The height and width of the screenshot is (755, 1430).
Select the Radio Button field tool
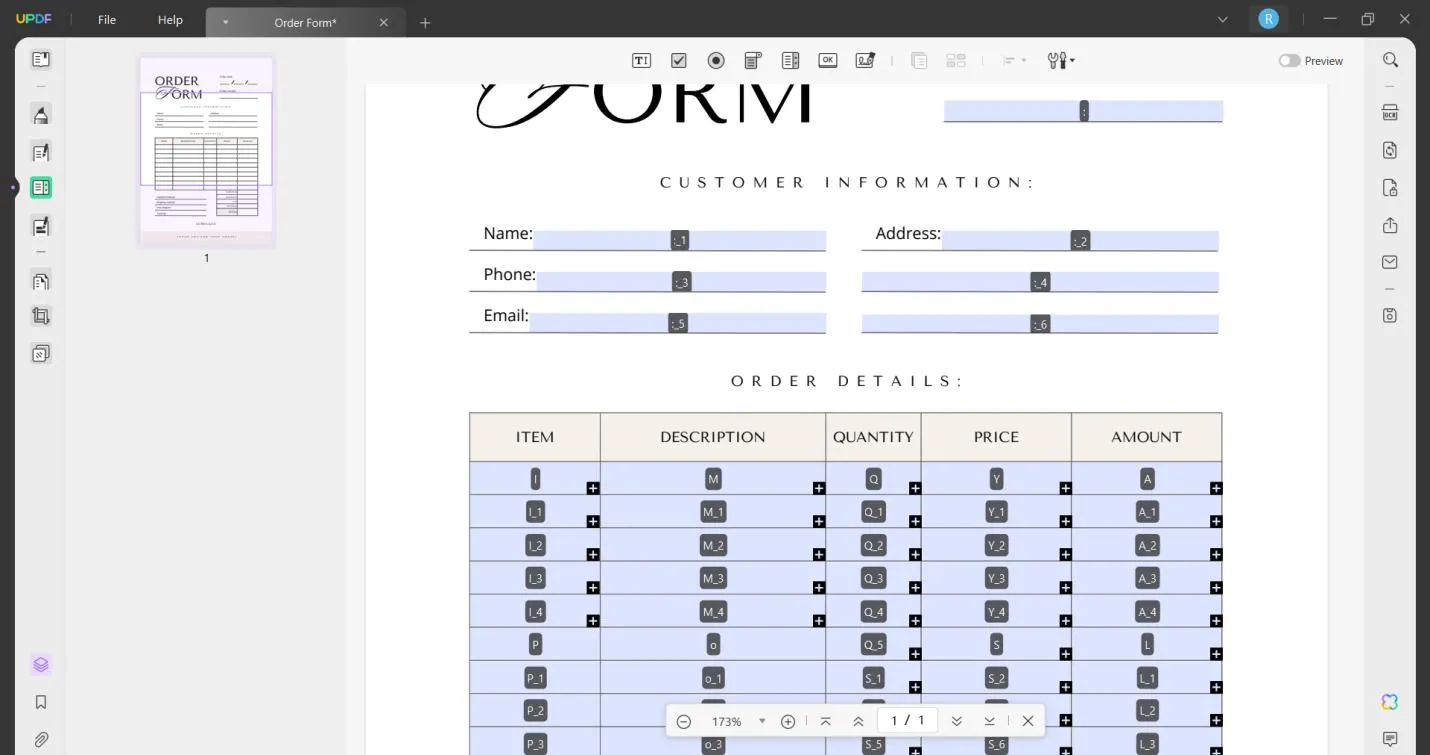pyautogui.click(x=716, y=61)
